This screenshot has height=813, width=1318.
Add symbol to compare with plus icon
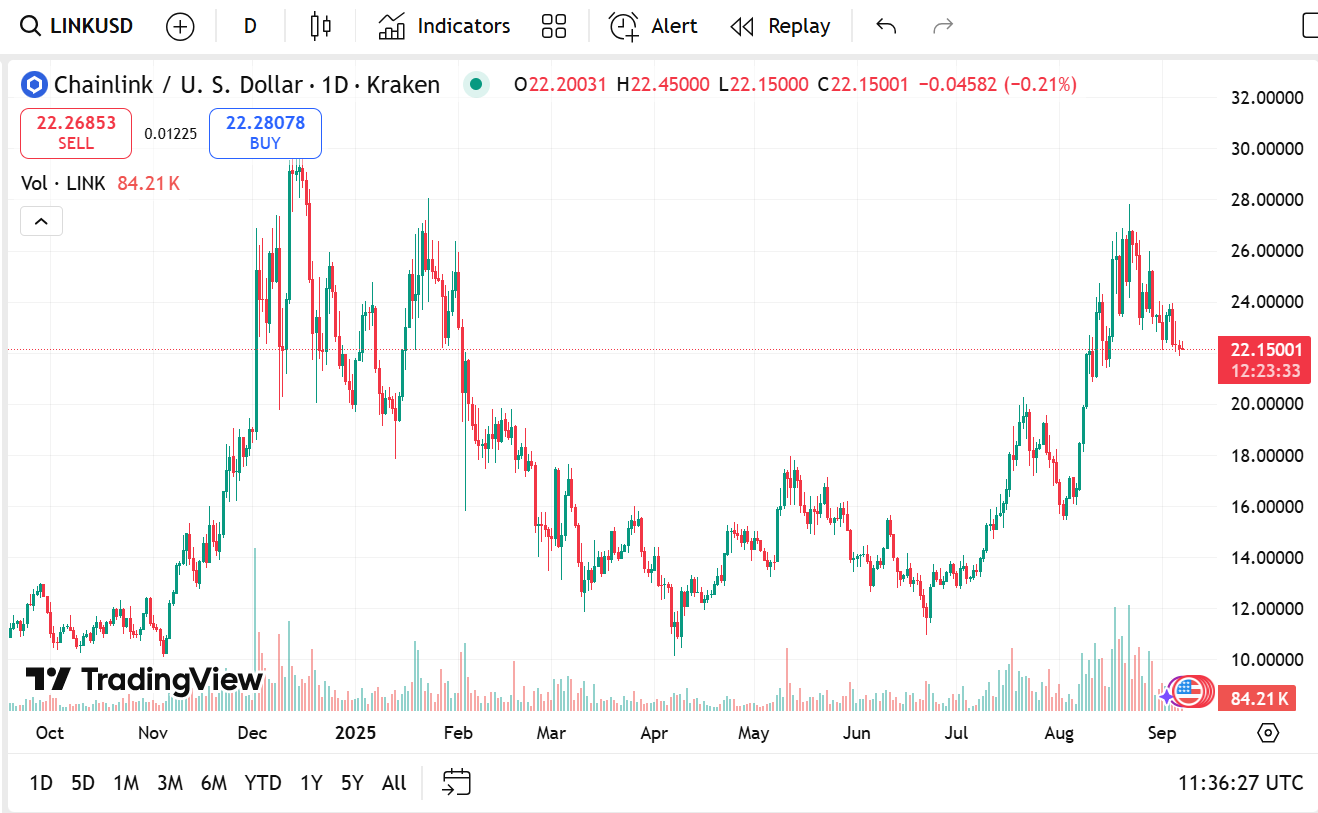(x=180, y=26)
